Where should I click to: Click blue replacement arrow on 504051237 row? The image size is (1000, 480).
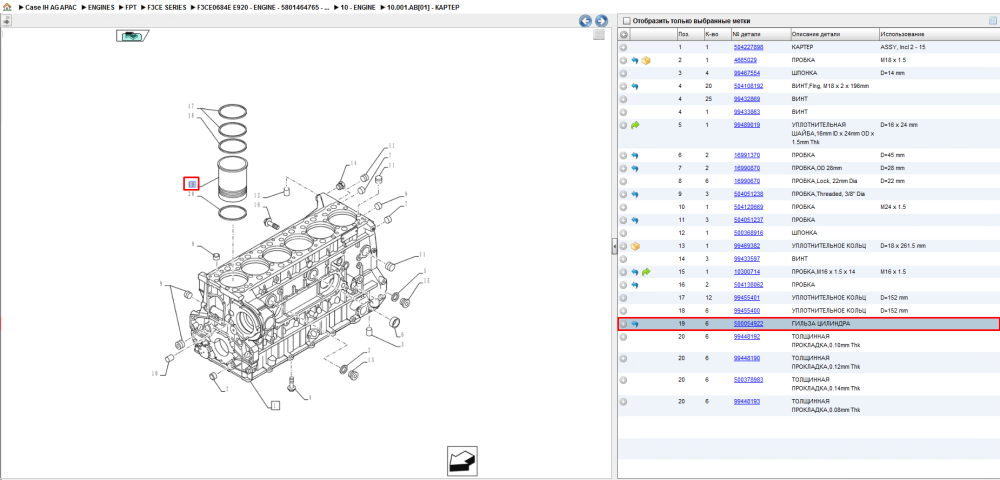pos(635,220)
